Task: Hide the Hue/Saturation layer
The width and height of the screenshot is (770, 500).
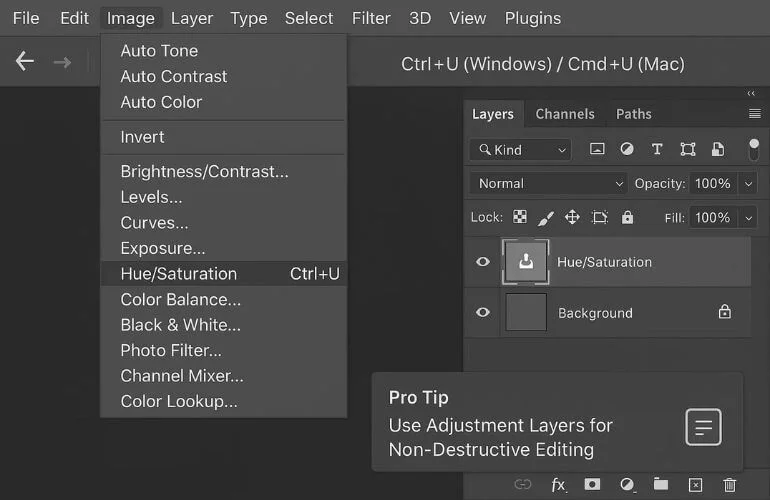Action: pyautogui.click(x=483, y=262)
